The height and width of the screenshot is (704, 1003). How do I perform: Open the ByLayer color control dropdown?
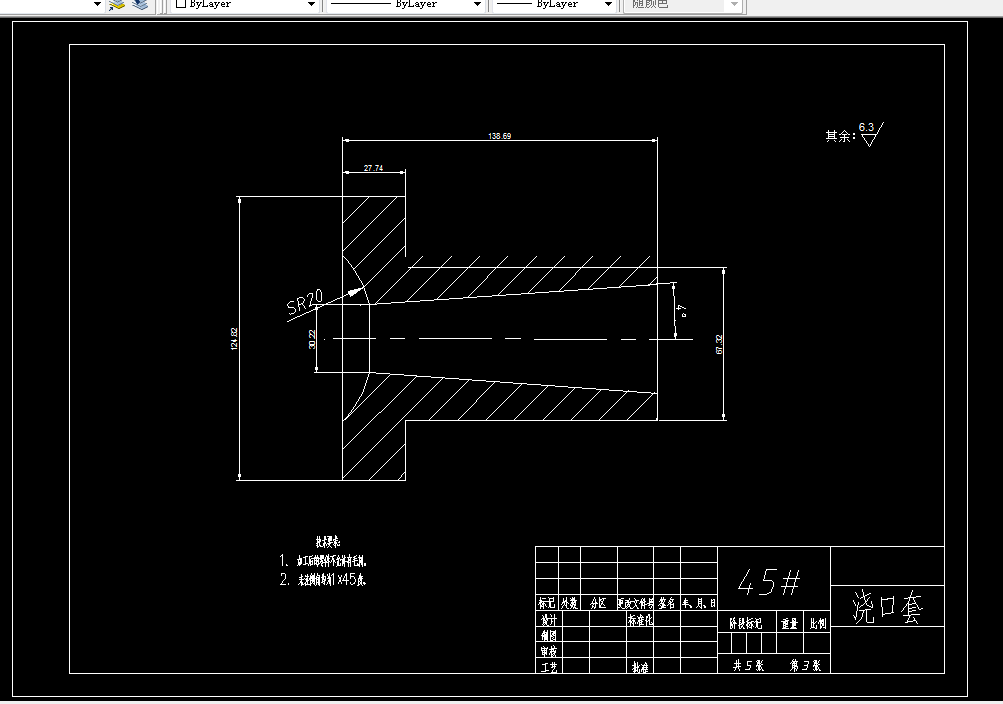[x=312, y=4]
